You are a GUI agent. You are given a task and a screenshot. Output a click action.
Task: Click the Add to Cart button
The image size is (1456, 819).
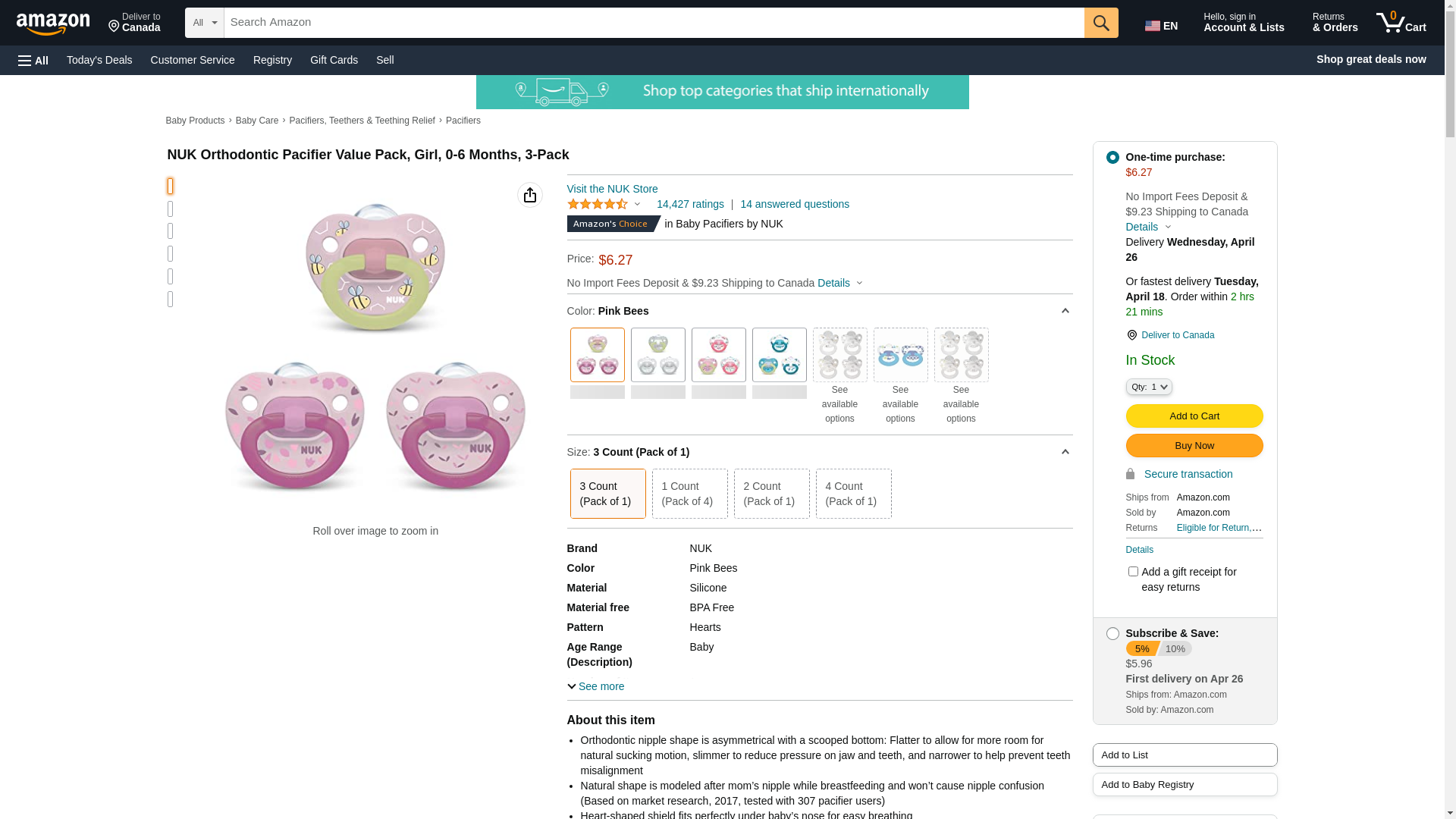point(1194,416)
